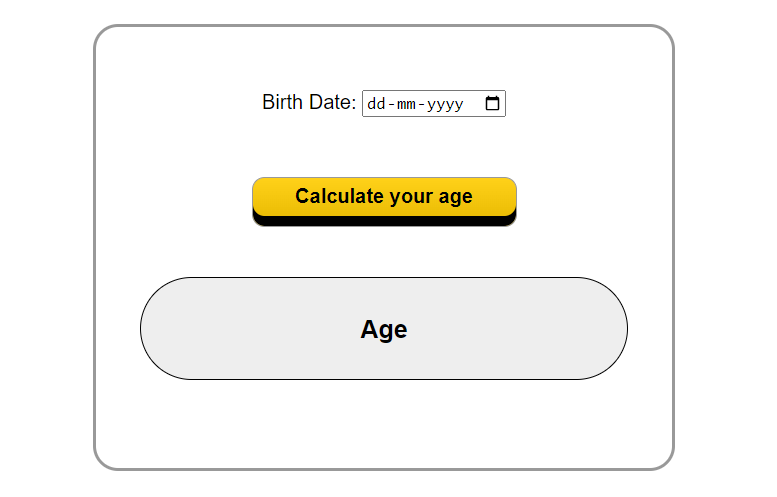
Task: Click the word age on yellow button
Action: [x=455, y=197]
